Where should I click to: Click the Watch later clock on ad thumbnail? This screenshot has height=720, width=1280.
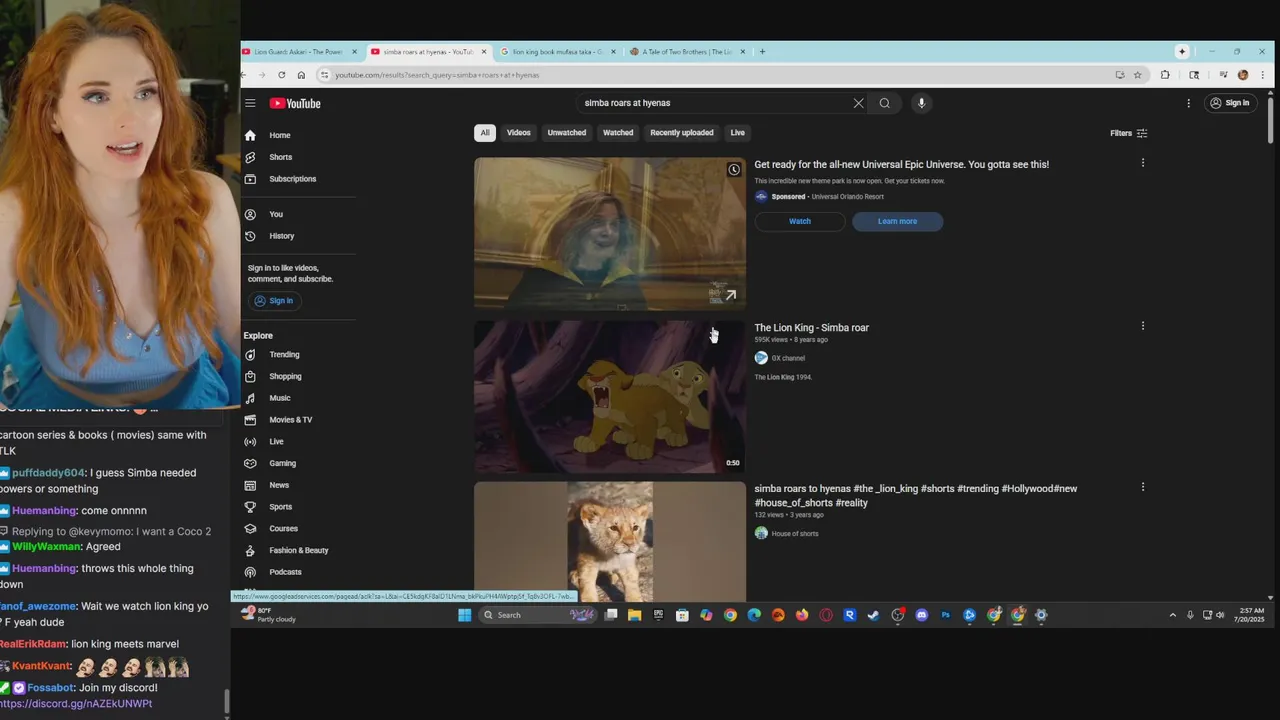(x=734, y=170)
